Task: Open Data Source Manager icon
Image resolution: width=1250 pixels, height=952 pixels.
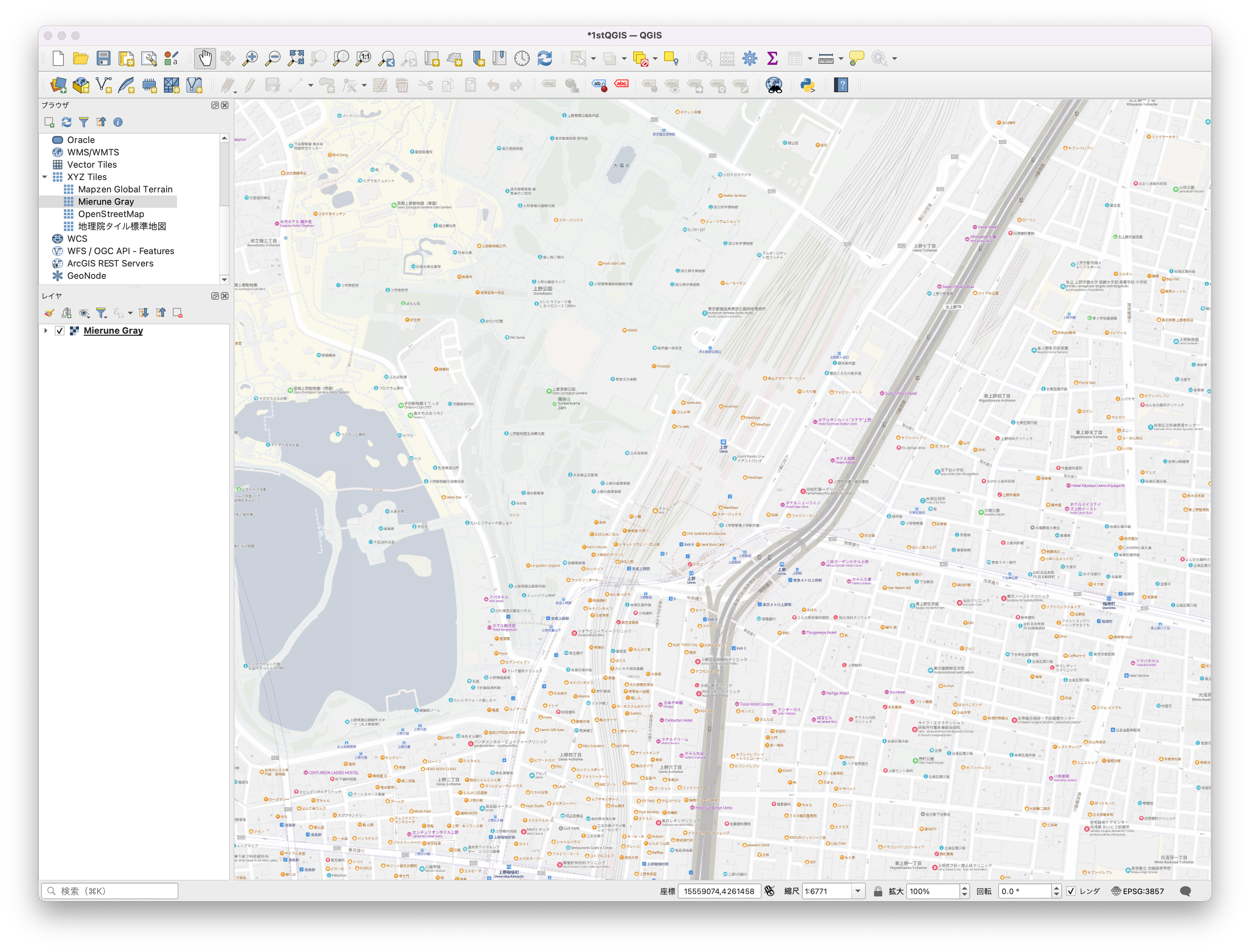Action: [x=58, y=85]
